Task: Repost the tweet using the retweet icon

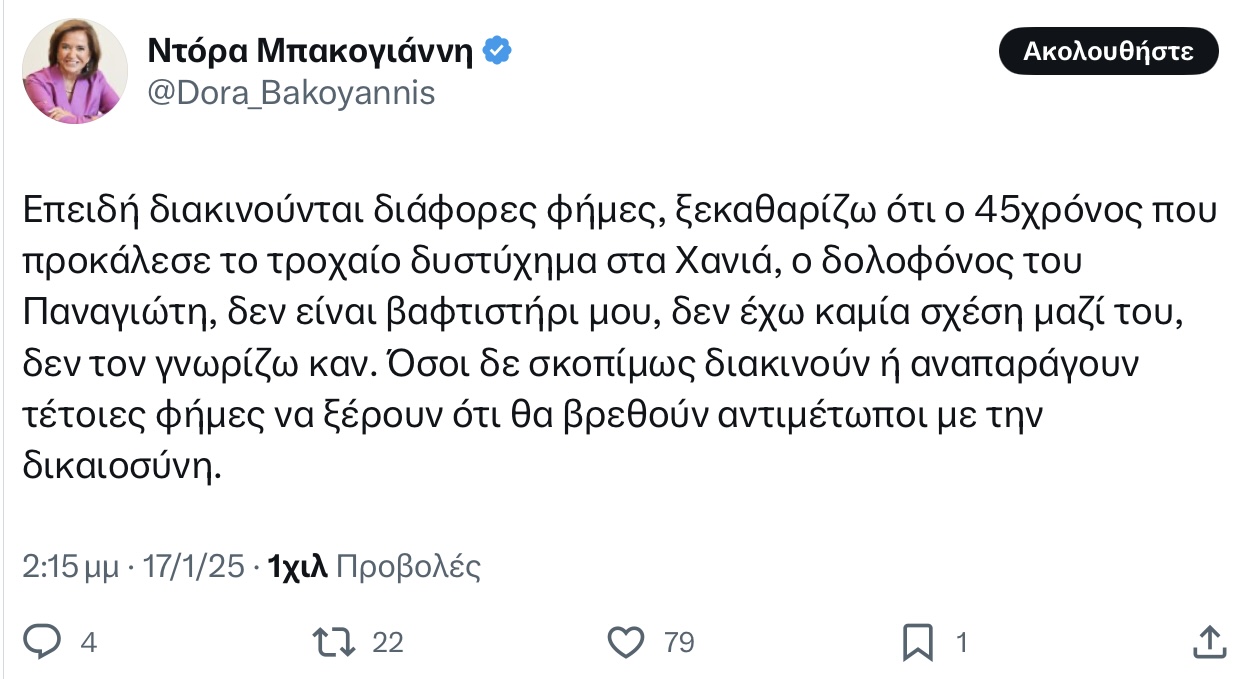Action: click(333, 641)
